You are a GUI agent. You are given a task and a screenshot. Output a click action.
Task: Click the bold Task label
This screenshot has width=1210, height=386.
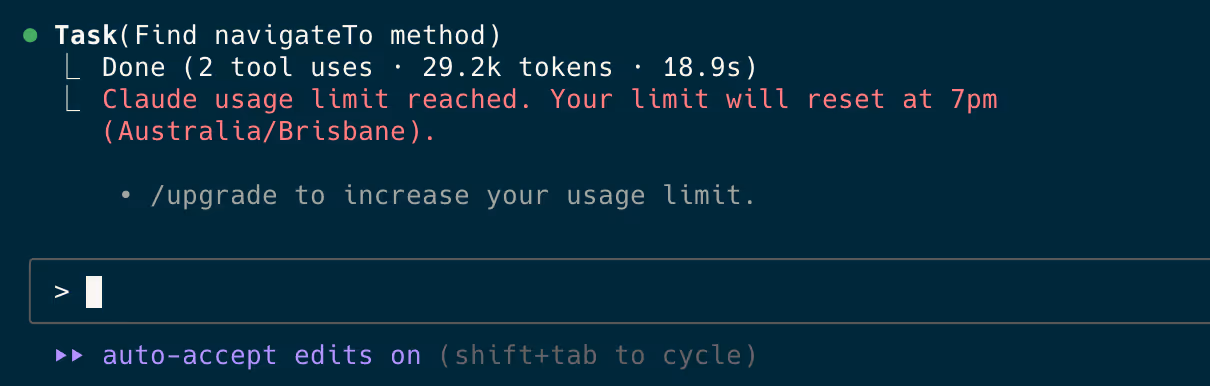86,36
